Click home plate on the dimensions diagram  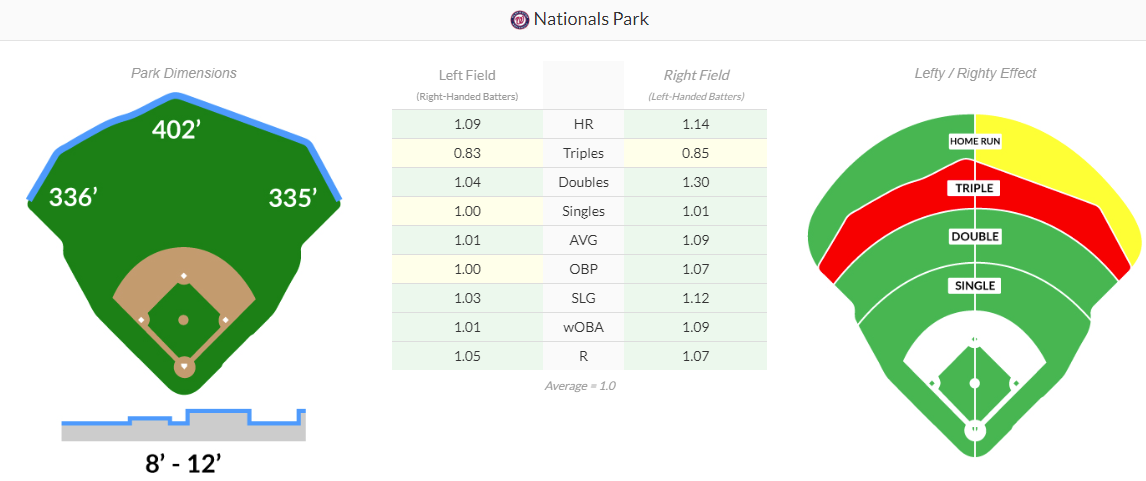click(x=183, y=367)
